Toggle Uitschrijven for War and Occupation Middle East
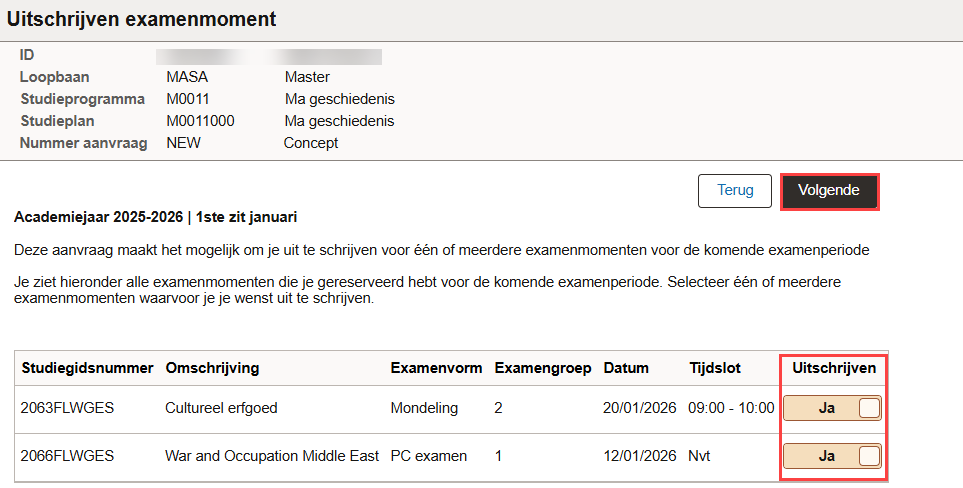The height and width of the screenshot is (488, 963). point(832,456)
